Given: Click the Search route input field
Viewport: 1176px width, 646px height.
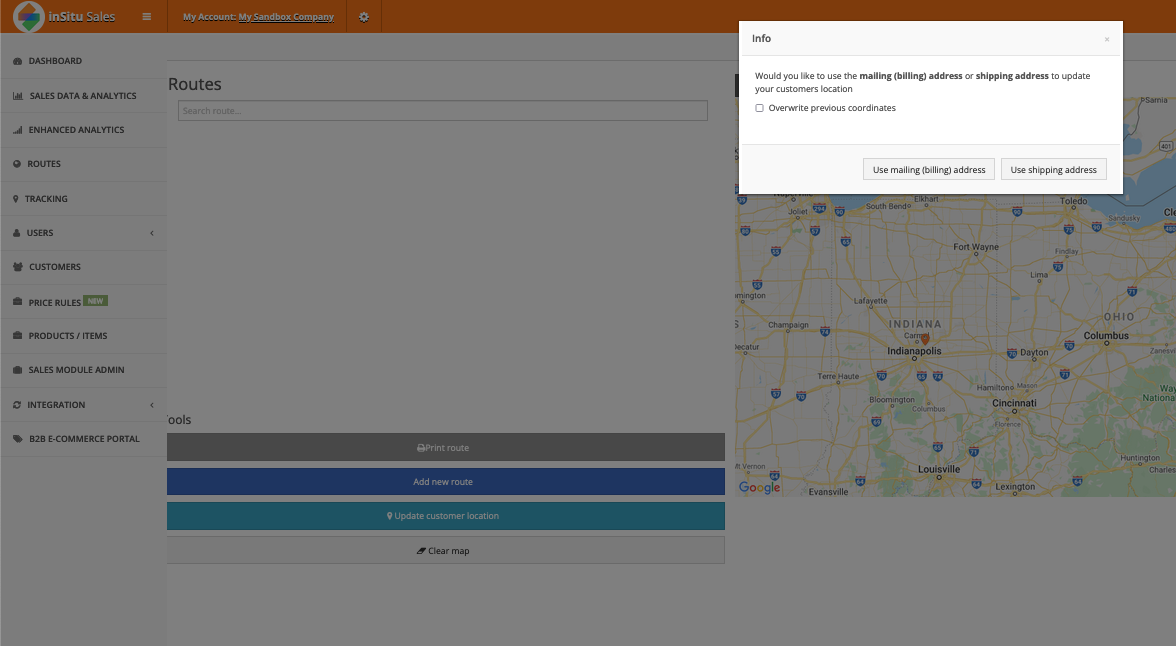Looking at the screenshot, I should coord(442,111).
